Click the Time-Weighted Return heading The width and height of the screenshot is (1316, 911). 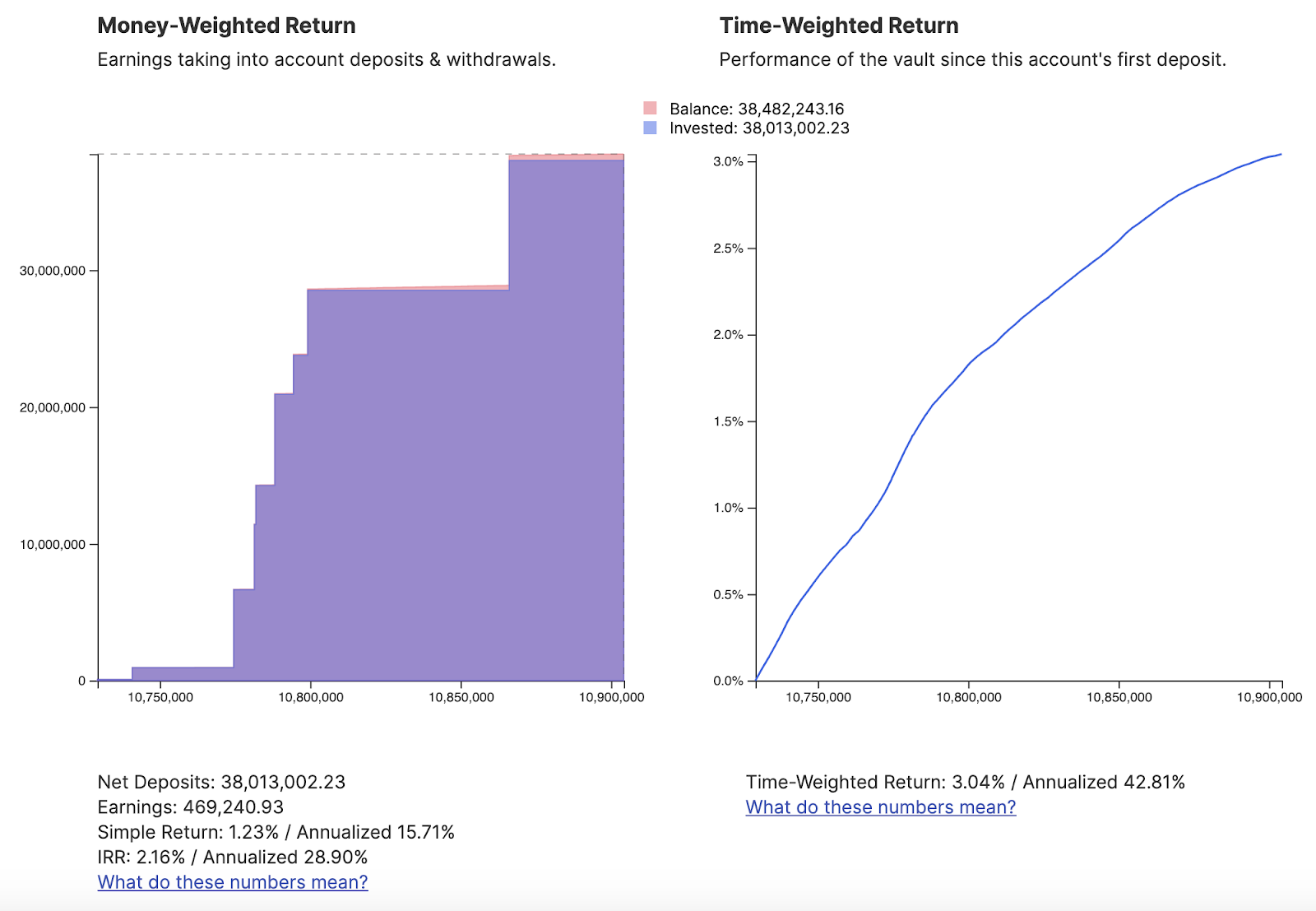coord(839,26)
